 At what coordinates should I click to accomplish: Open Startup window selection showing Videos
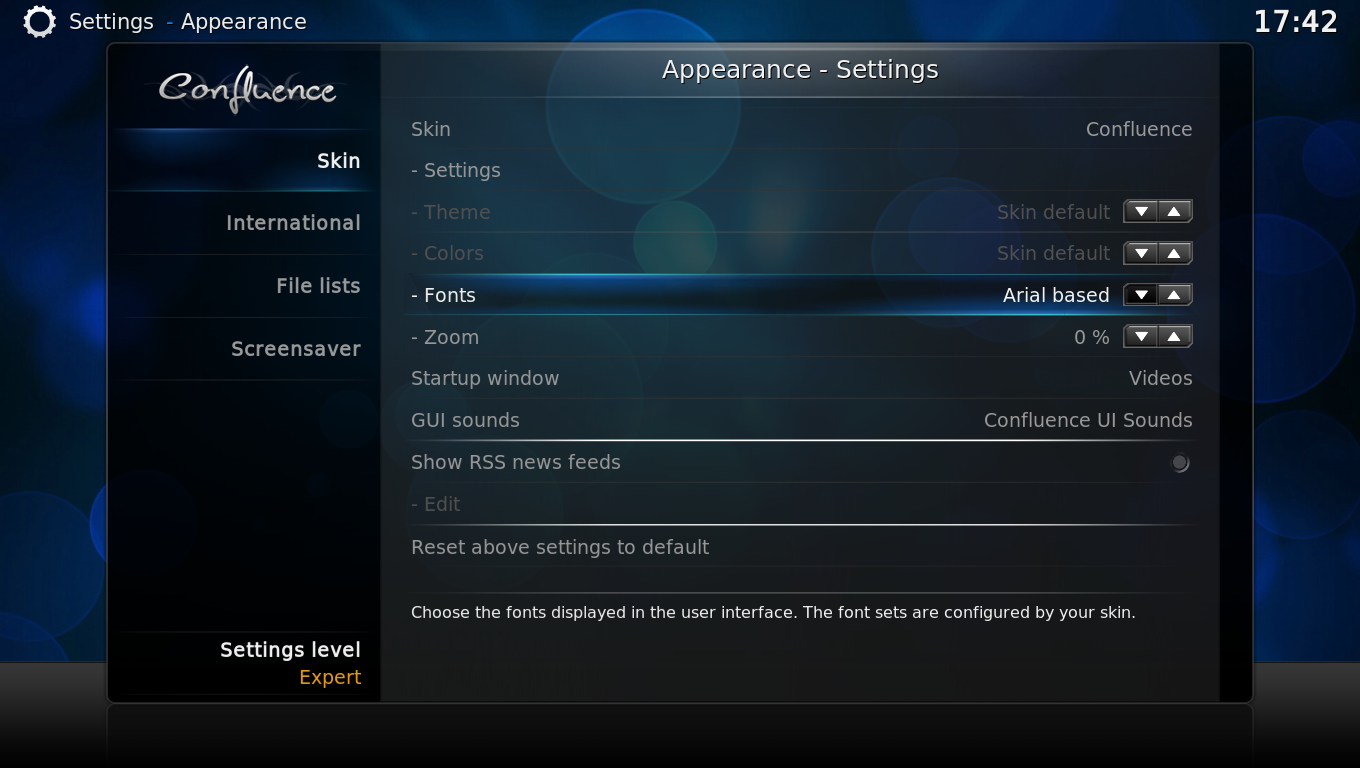801,378
